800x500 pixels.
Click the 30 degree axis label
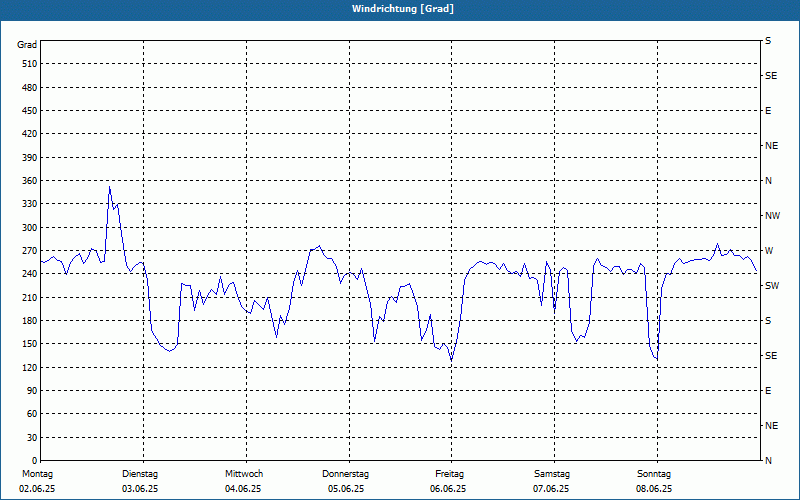pos(32,438)
